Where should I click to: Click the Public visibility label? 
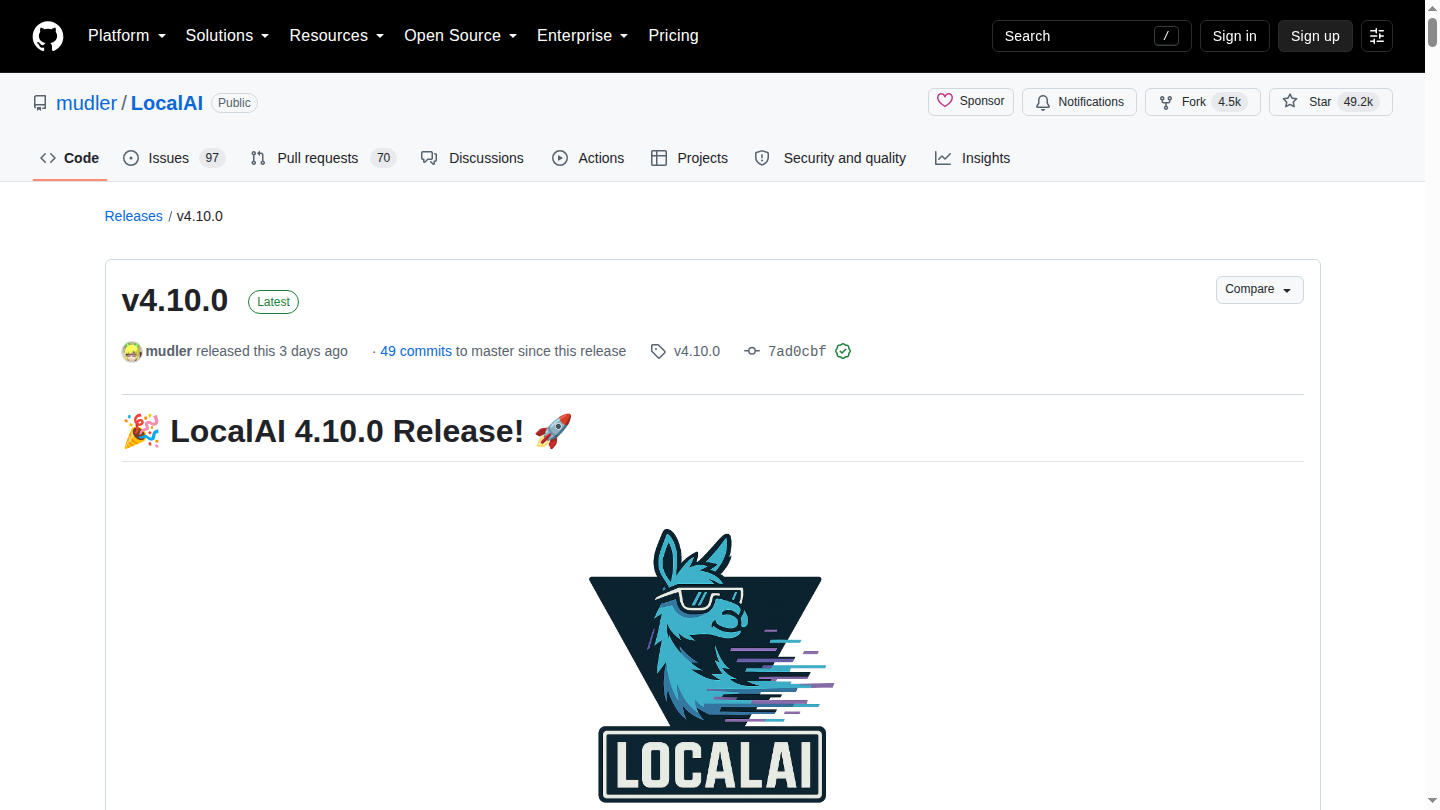pos(235,103)
